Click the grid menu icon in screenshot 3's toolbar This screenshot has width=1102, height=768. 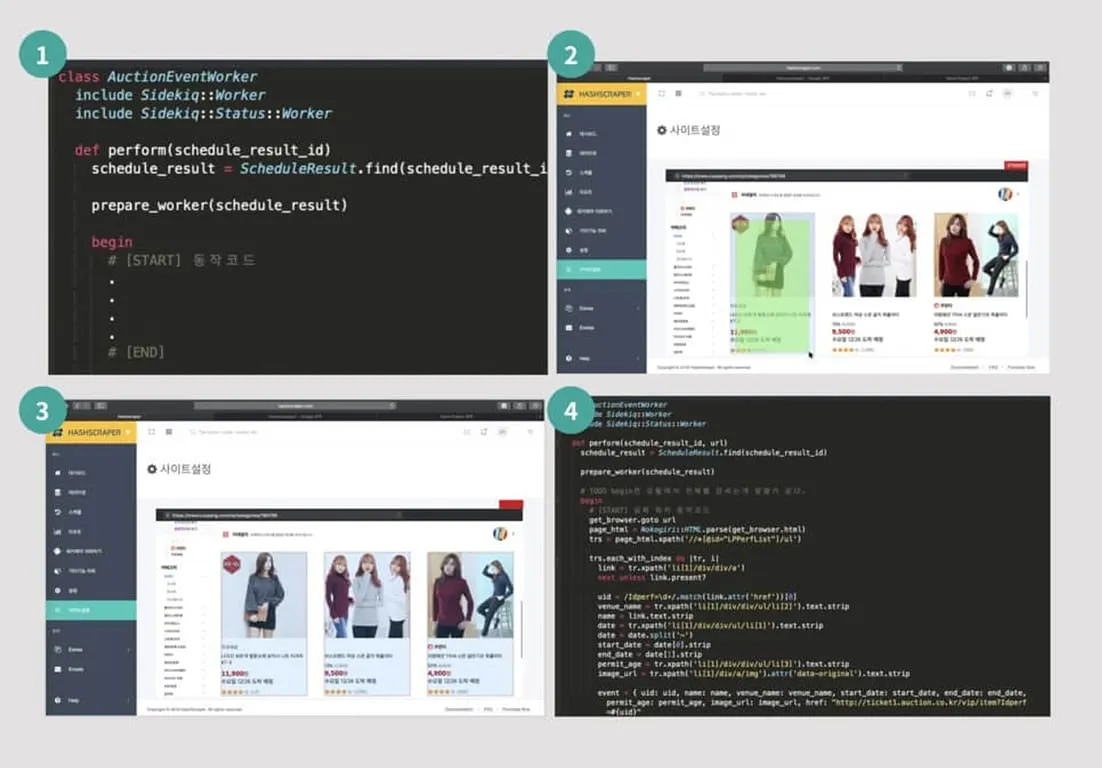(168, 432)
